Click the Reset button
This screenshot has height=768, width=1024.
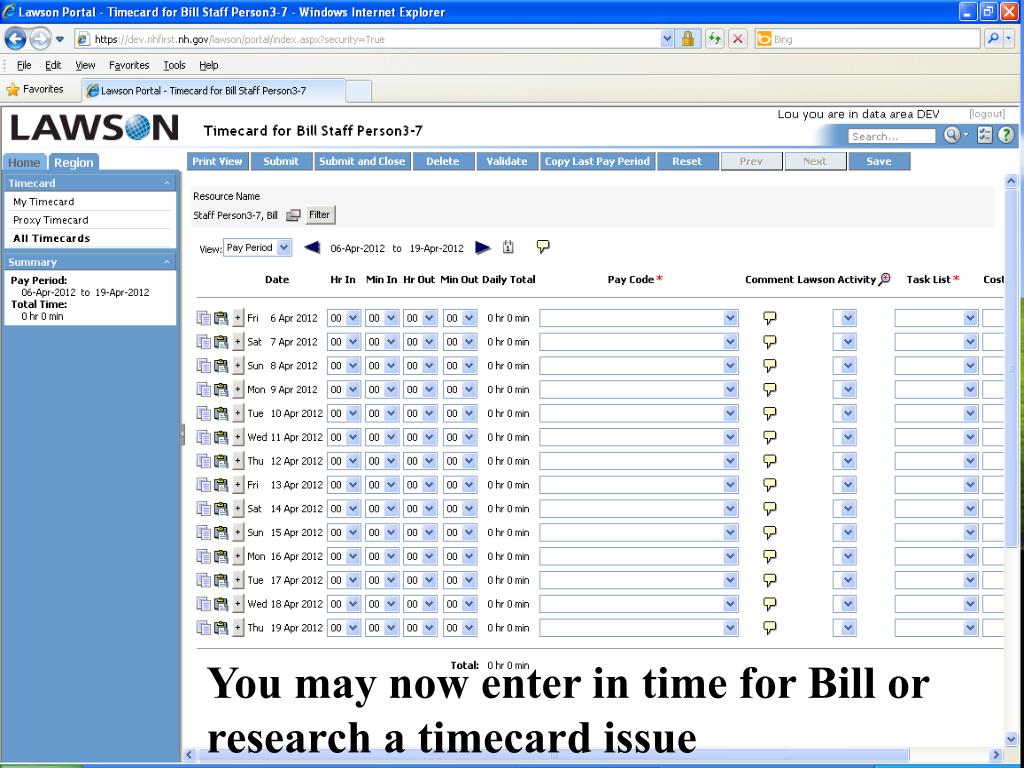[687, 161]
